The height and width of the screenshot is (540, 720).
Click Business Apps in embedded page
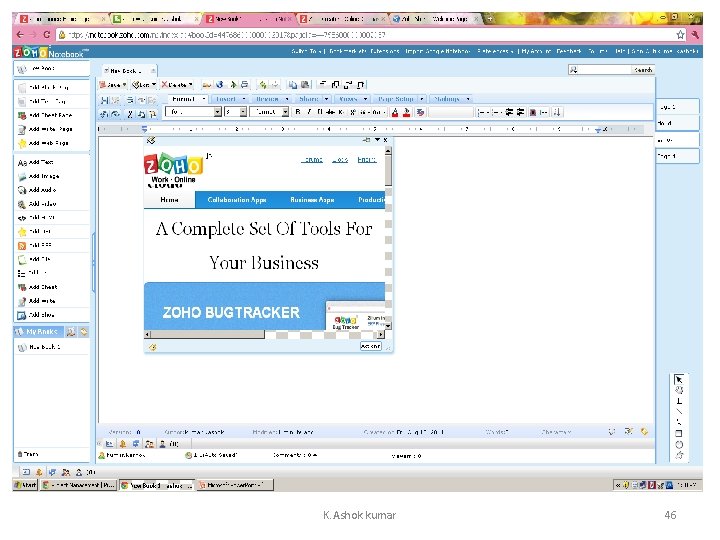[x=312, y=200]
